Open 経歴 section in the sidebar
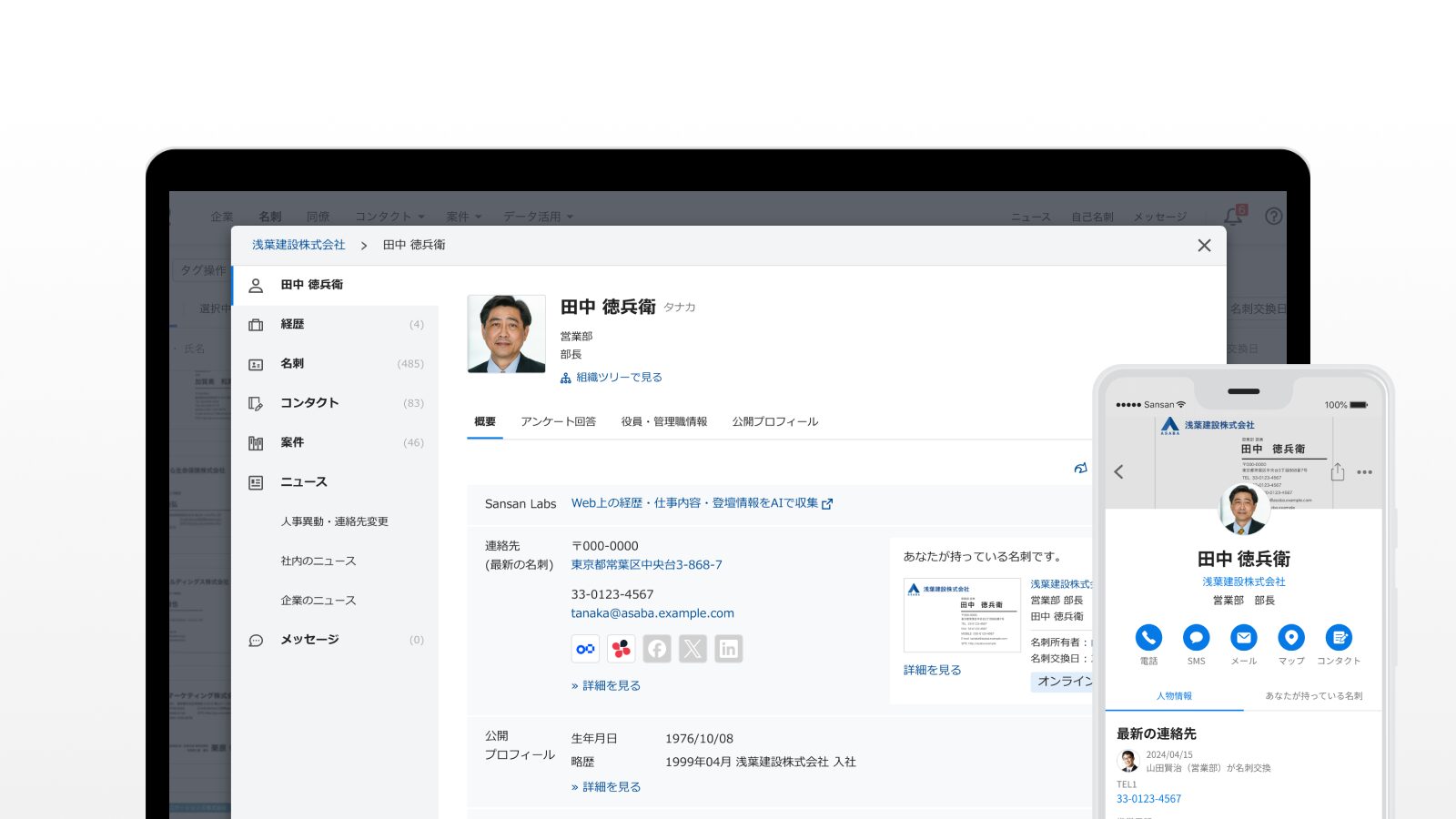This screenshot has height=819, width=1456. coord(335,324)
